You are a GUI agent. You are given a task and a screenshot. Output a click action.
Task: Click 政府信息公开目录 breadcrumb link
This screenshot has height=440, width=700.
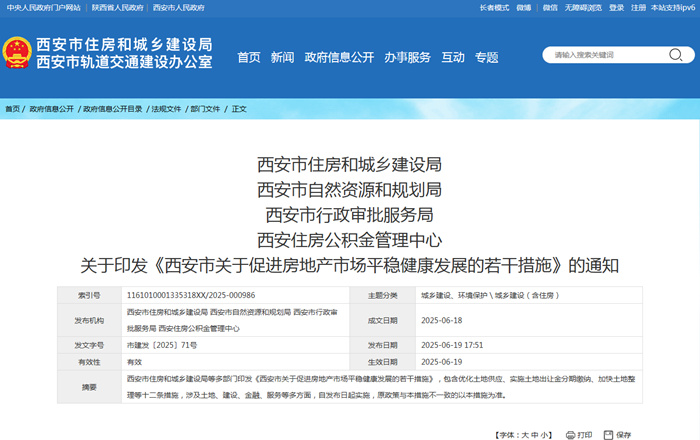113,108
